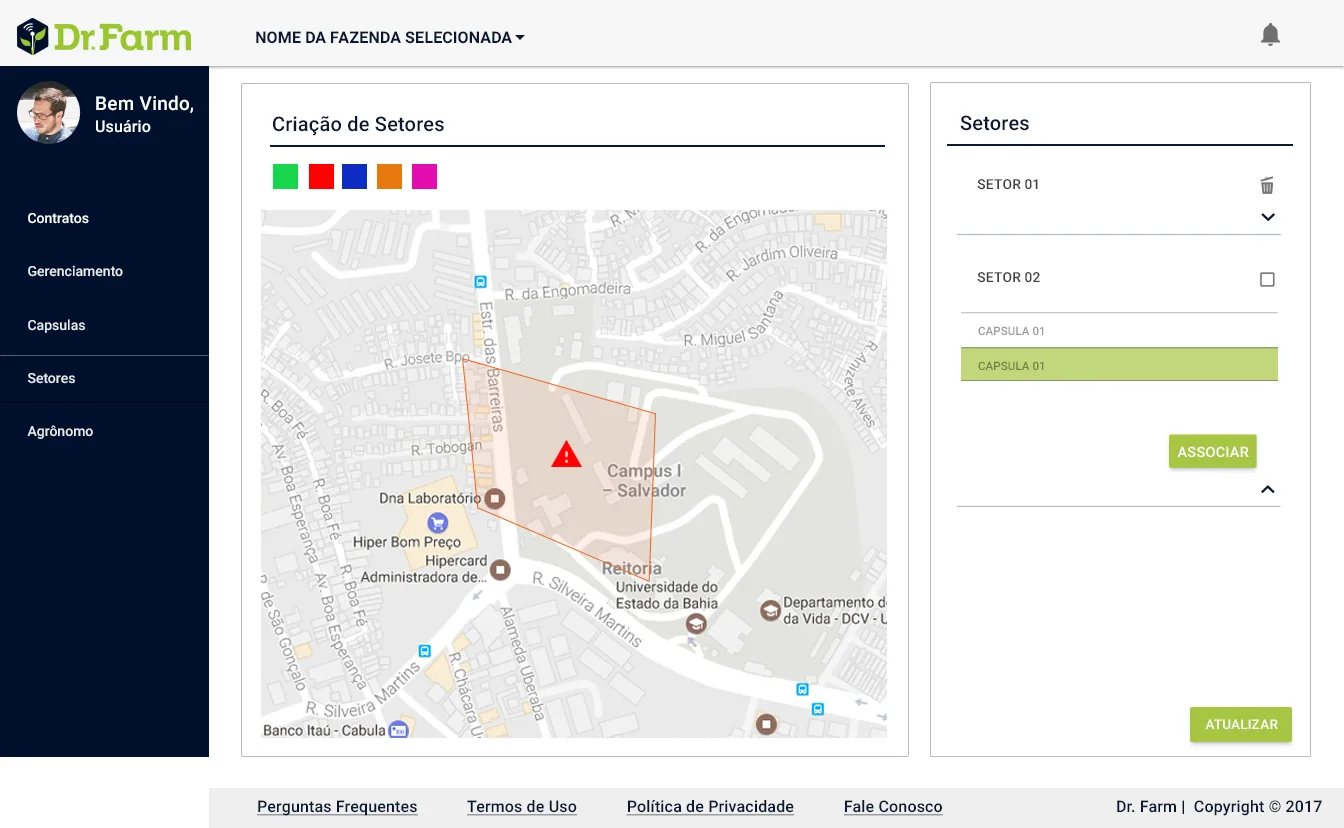Open the Fale Conosco link
The width and height of the screenshot is (1344, 828).
pos(893,807)
